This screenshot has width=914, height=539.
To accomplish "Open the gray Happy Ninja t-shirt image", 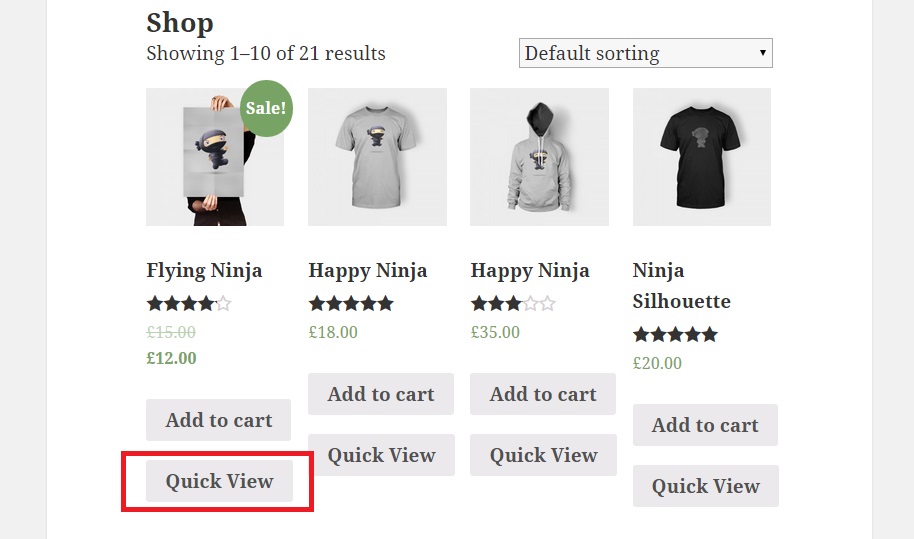I will 377,157.
